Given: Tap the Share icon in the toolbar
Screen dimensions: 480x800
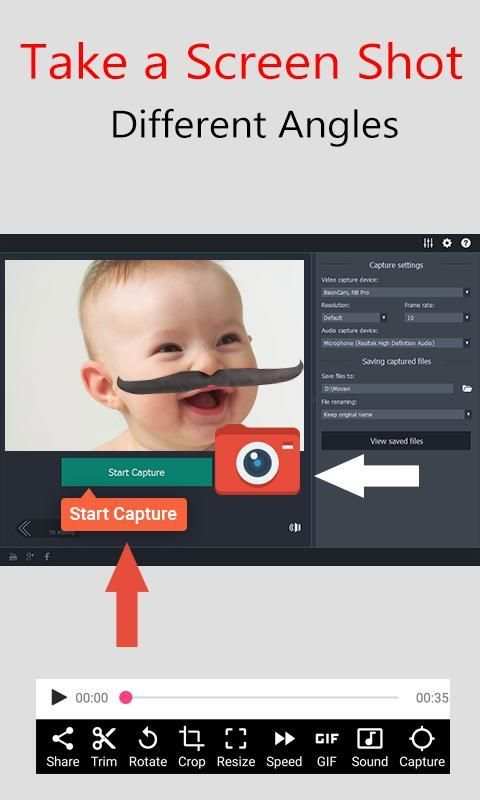Looking at the screenshot, I should click(x=62, y=747).
